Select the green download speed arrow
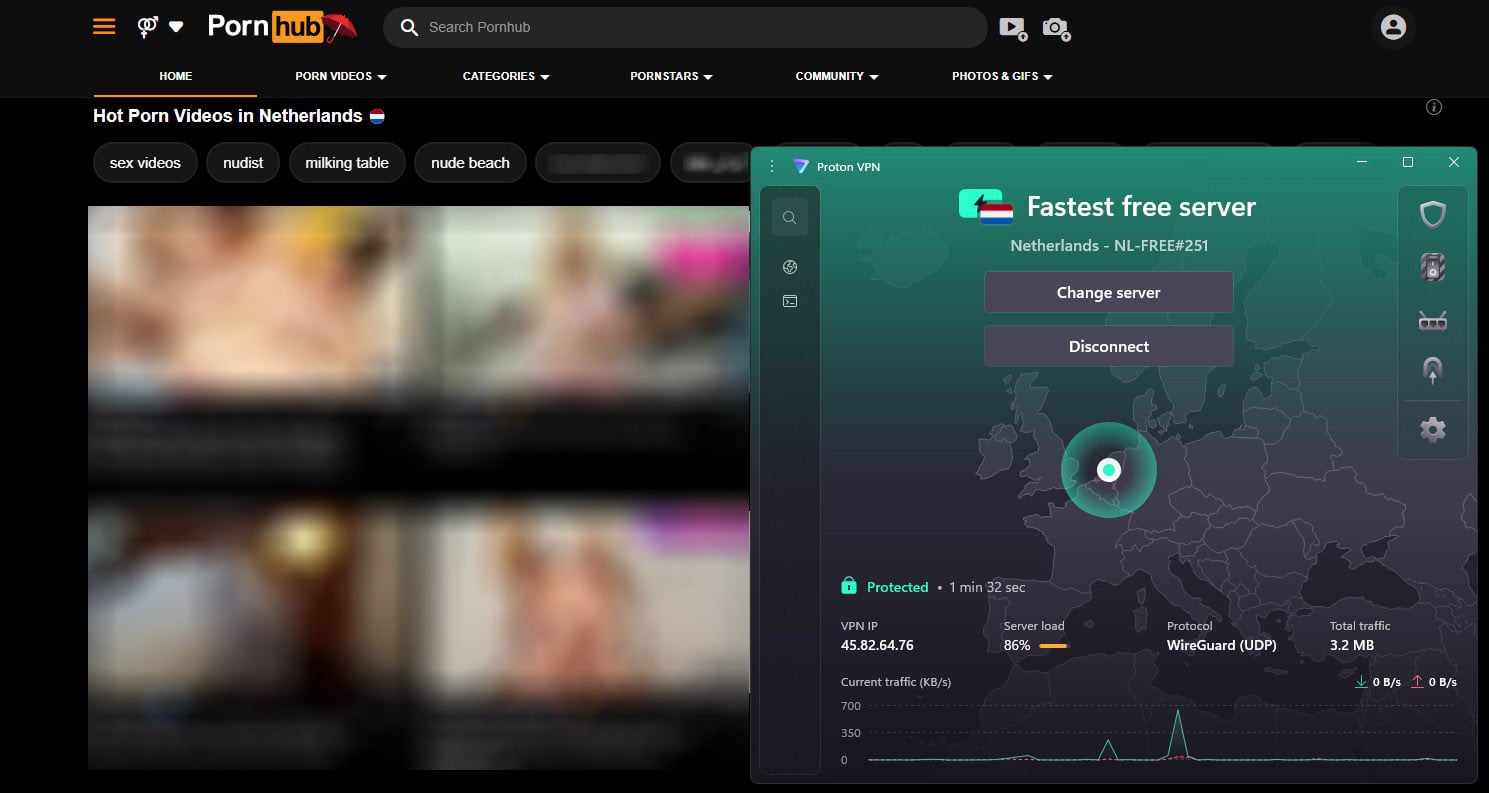Image resolution: width=1489 pixels, height=793 pixels. click(1361, 682)
